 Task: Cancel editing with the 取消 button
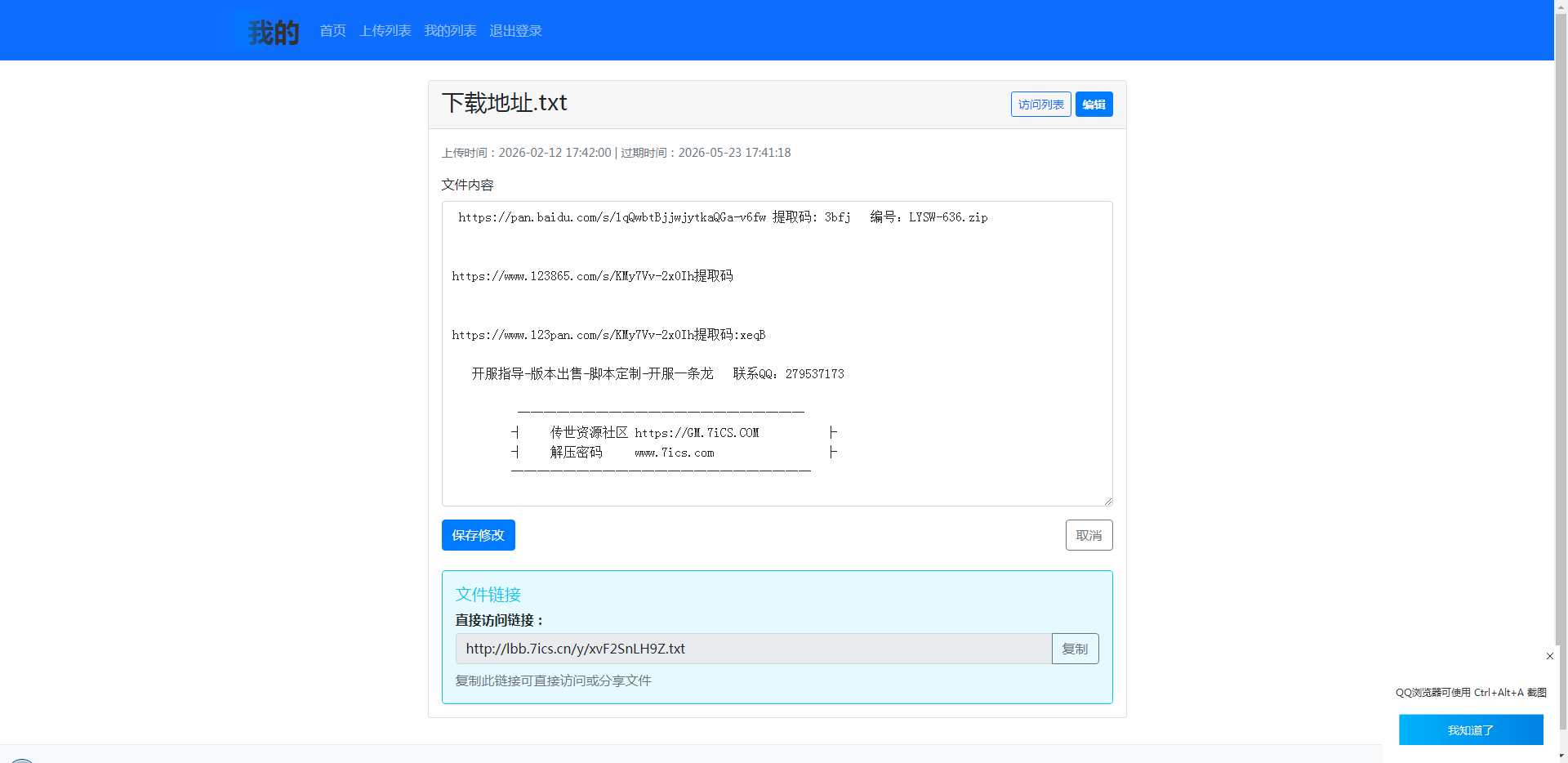click(x=1089, y=535)
